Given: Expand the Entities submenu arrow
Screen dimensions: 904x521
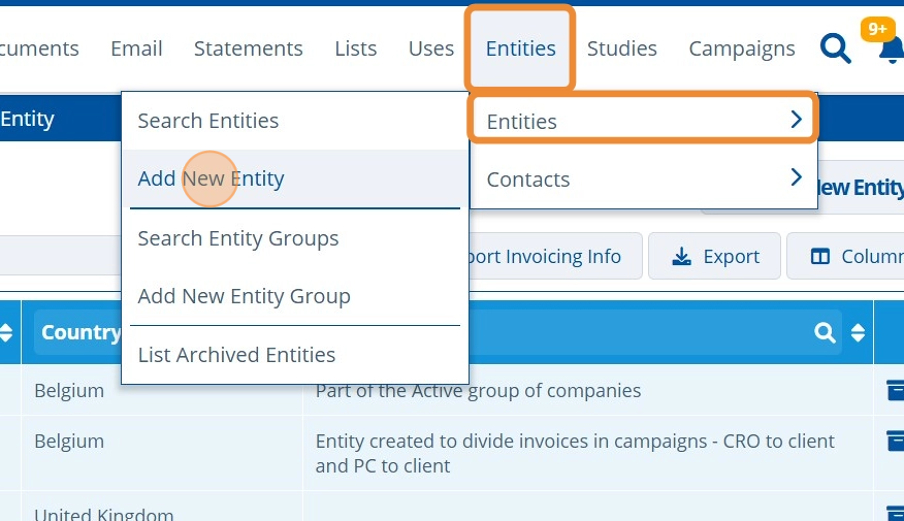Looking at the screenshot, I should click(x=796, y=120).
